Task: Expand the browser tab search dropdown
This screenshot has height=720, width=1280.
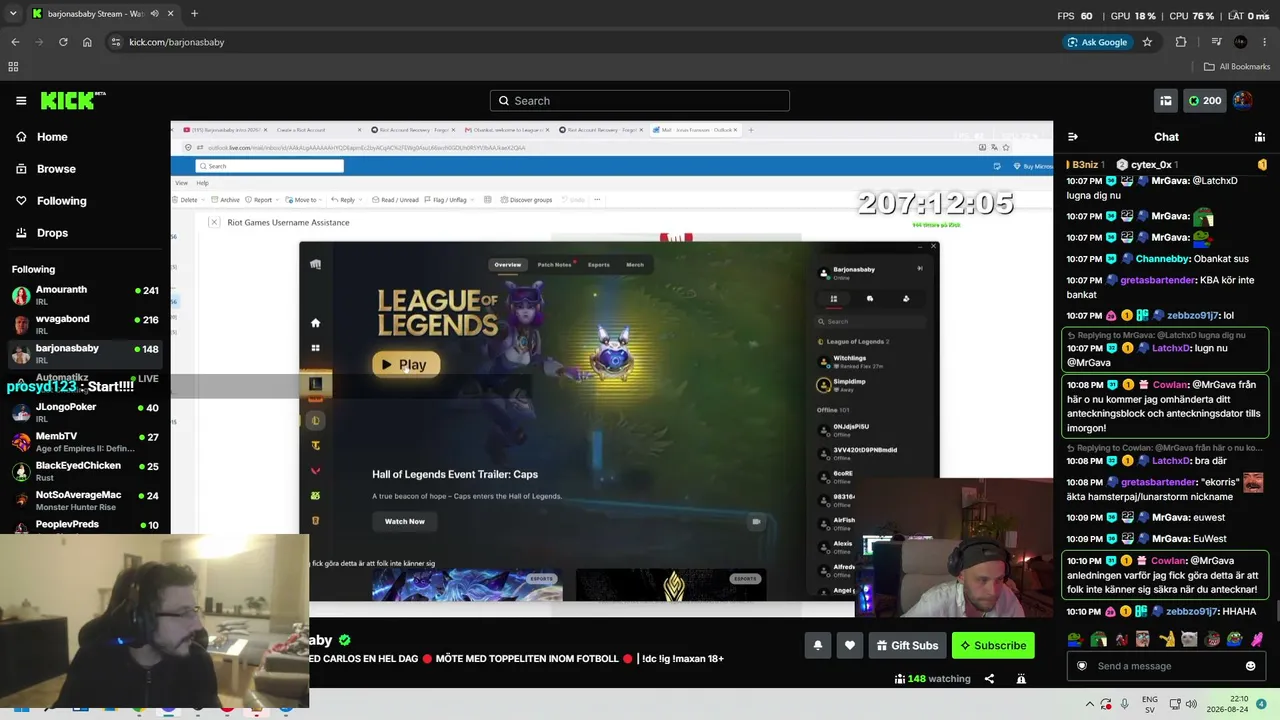Action: [13, 14]
